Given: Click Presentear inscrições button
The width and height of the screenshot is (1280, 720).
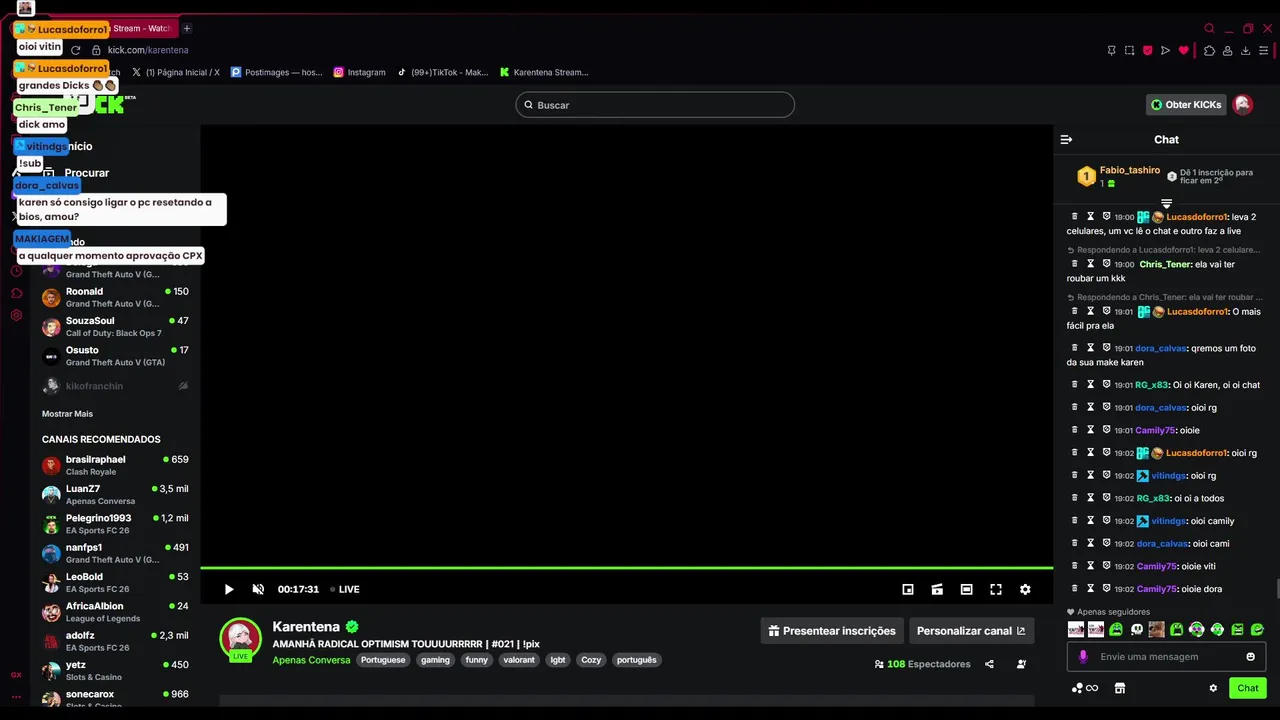Looking at the screenshot, I should click(832, 631).
